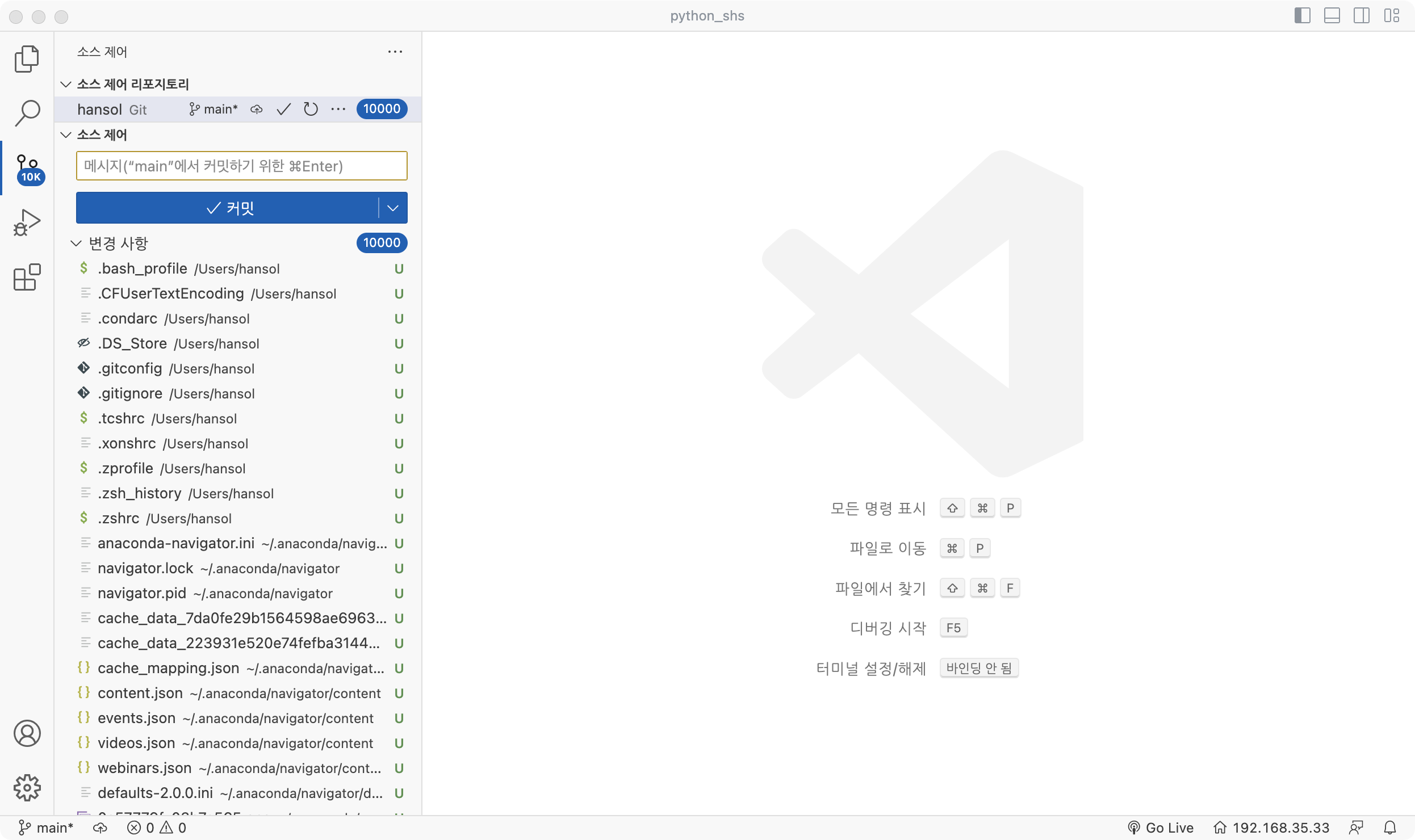Viewport: 1415px width, 840px height.
Task: Open errors and warnings indicator in status bar
Action: pos(157,828)
